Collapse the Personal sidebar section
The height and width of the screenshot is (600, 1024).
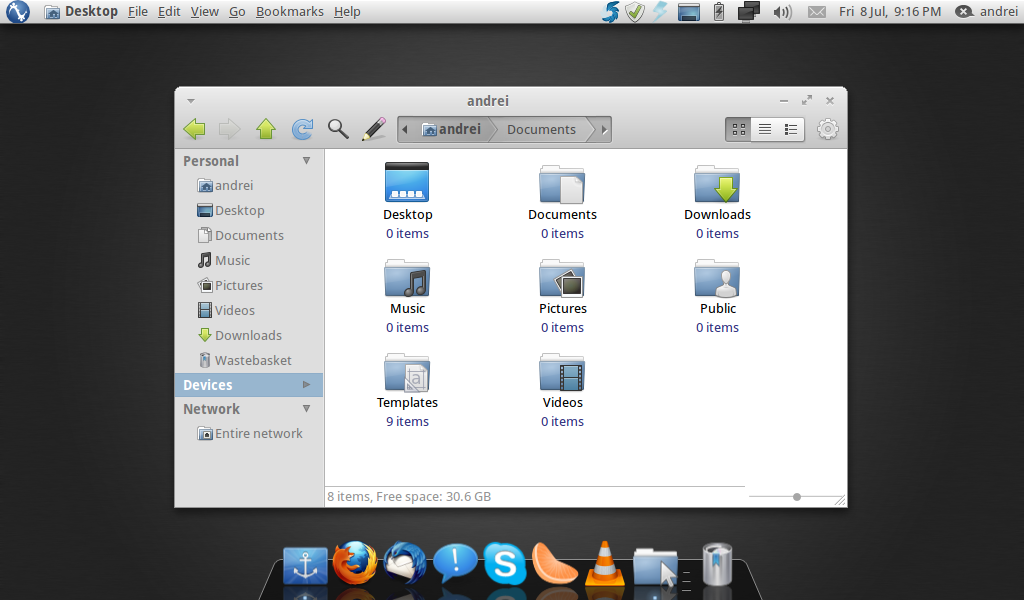click(306, 161)
